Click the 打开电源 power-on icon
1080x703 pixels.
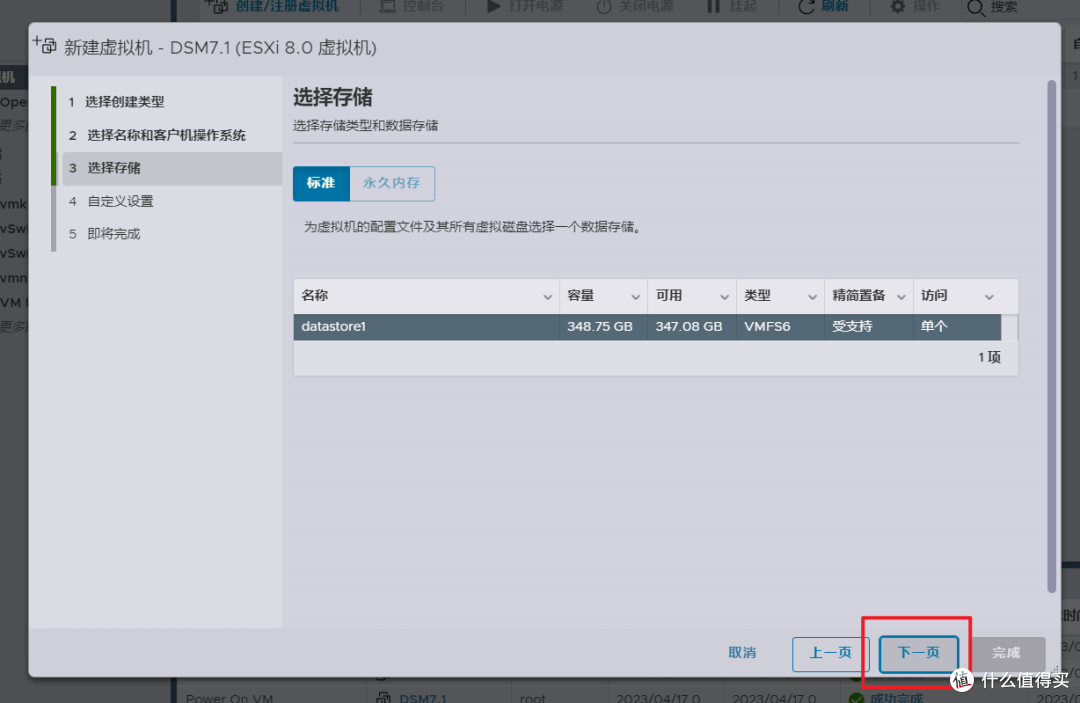coord(496,7)
